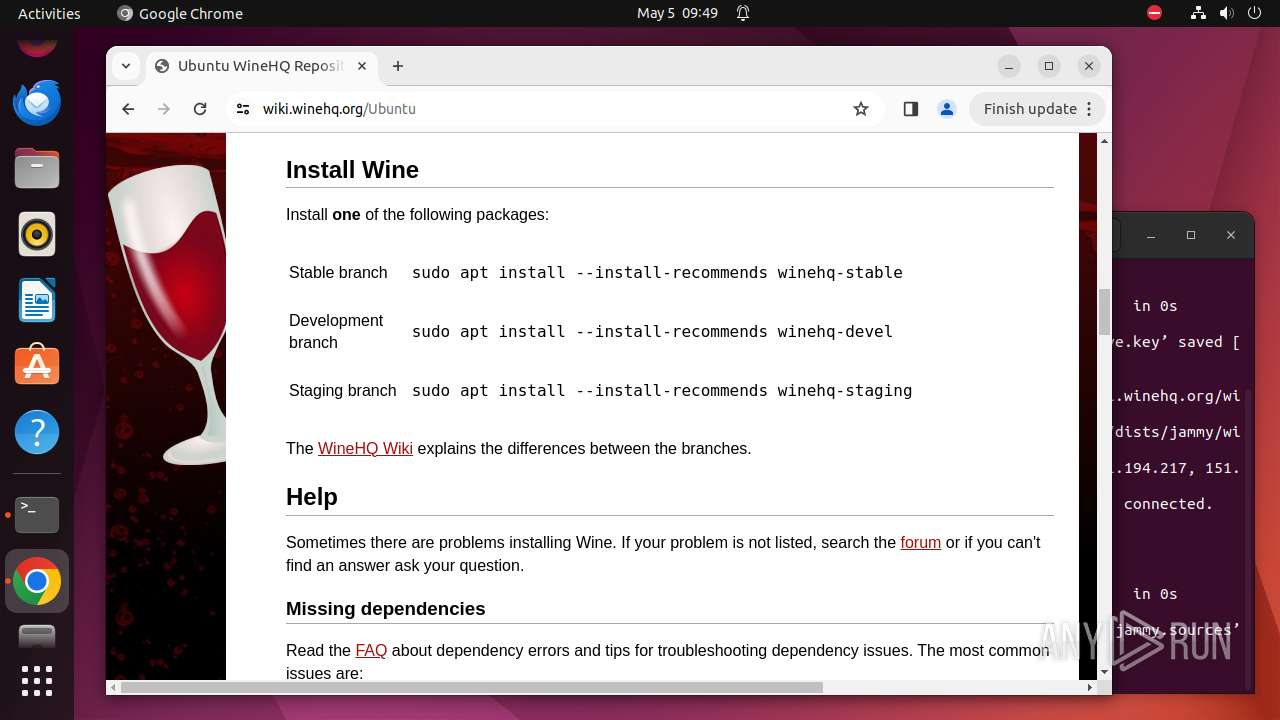
Task: Click the Missing dependencies heading
Action: [385, 608]
